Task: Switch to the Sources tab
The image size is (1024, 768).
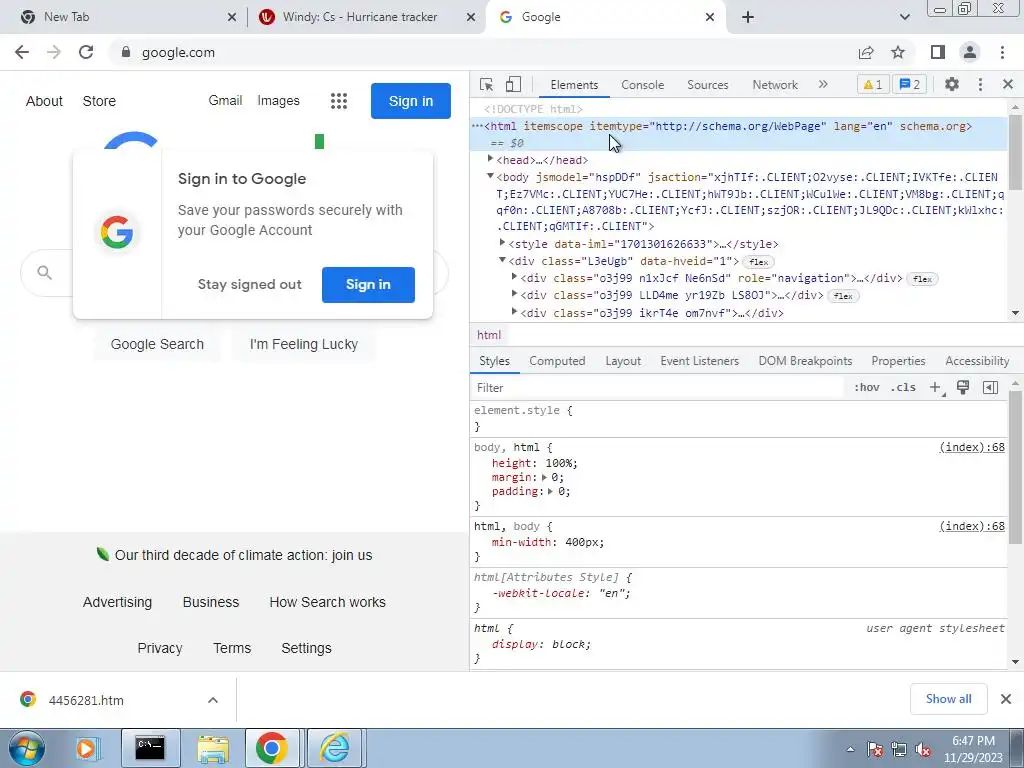Action: (x=707, y=85)
